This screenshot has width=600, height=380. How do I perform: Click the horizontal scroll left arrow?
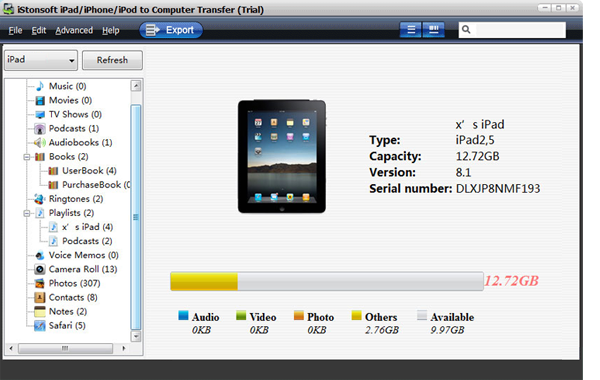point(11,348)
